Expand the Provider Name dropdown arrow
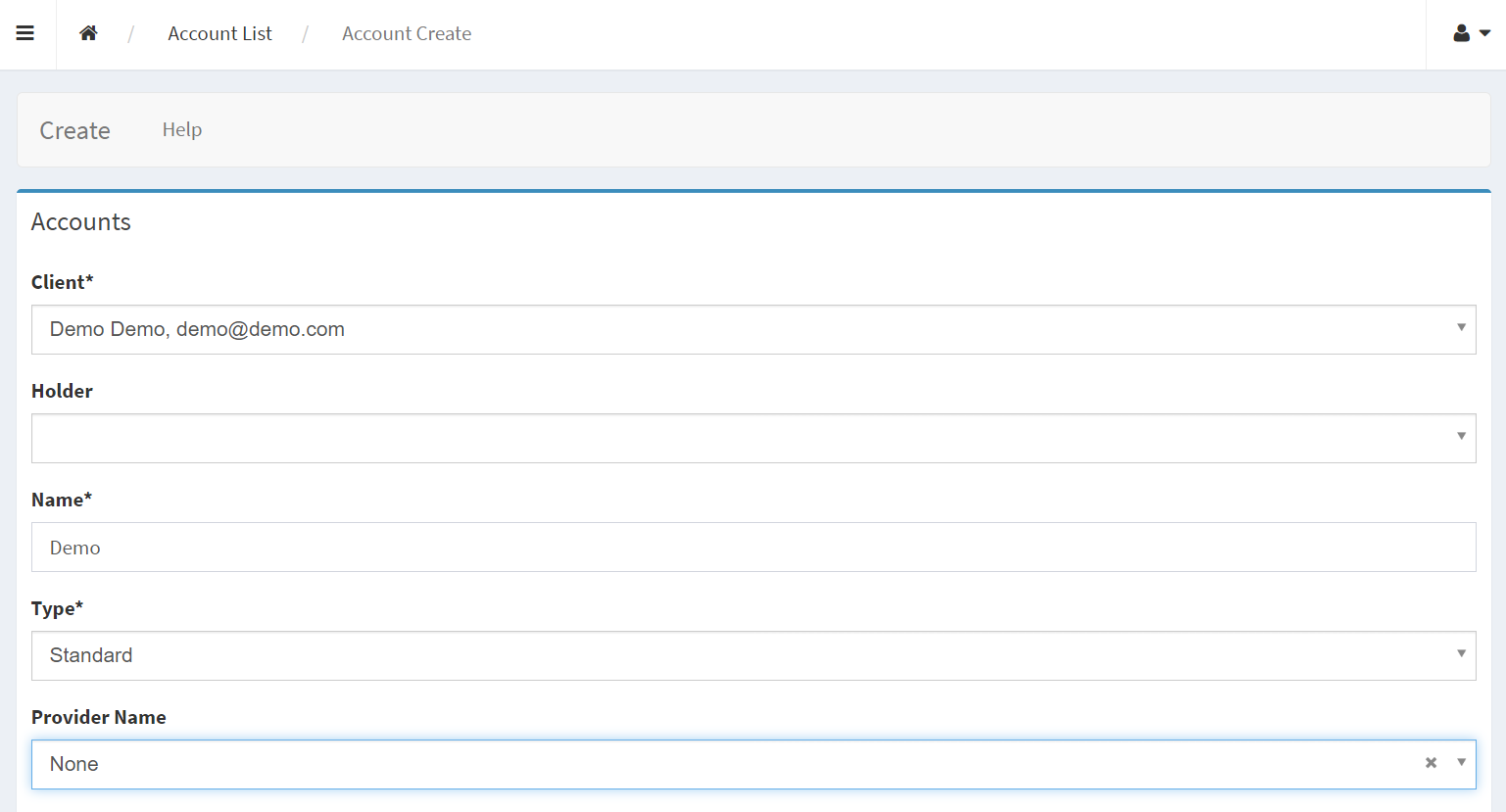The width and height of the screenshot is (1506, 812). pos(1461,763)
